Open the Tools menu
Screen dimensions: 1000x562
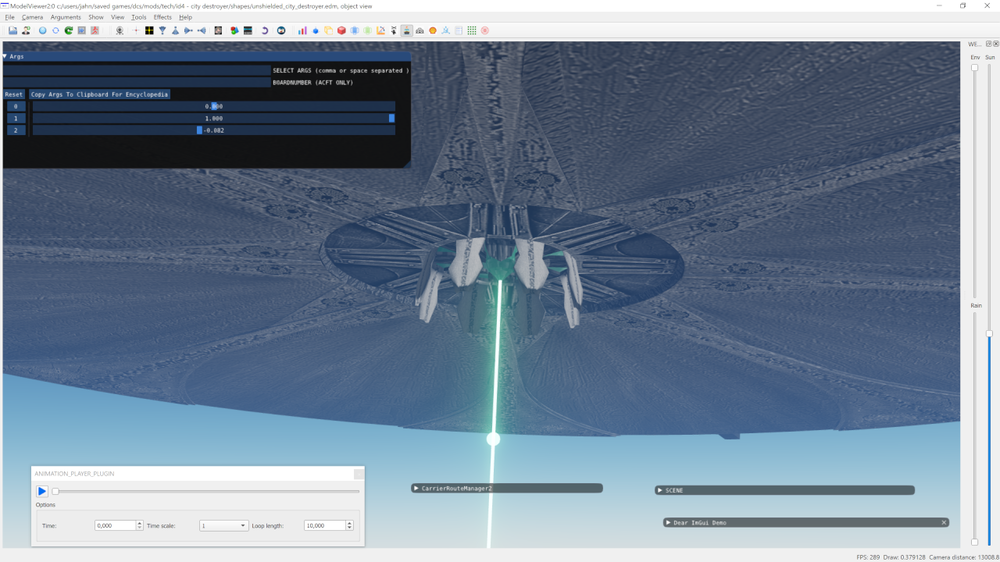click(138, 17)
